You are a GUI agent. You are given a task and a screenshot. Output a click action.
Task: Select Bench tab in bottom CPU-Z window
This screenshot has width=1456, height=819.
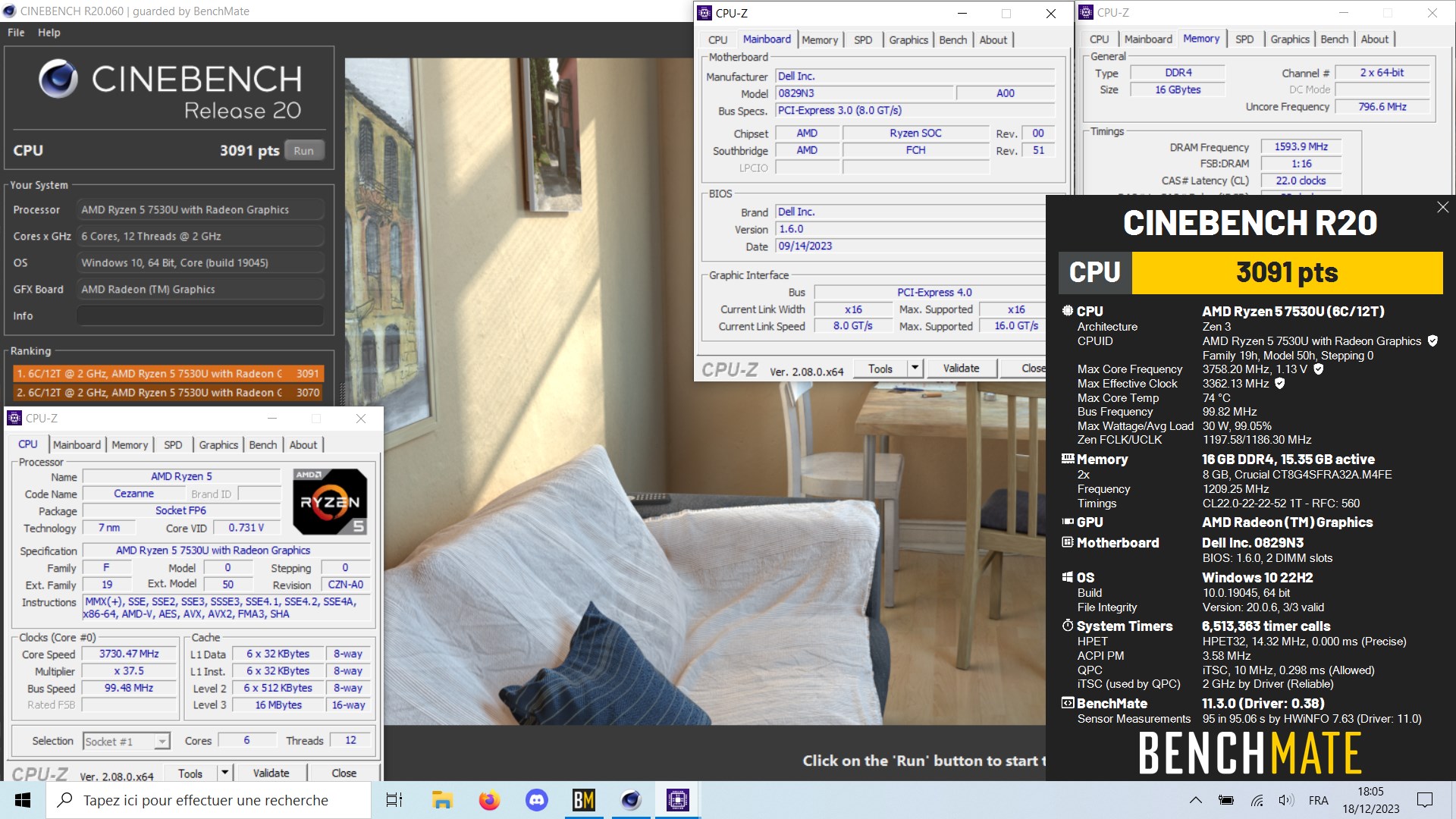263,445
